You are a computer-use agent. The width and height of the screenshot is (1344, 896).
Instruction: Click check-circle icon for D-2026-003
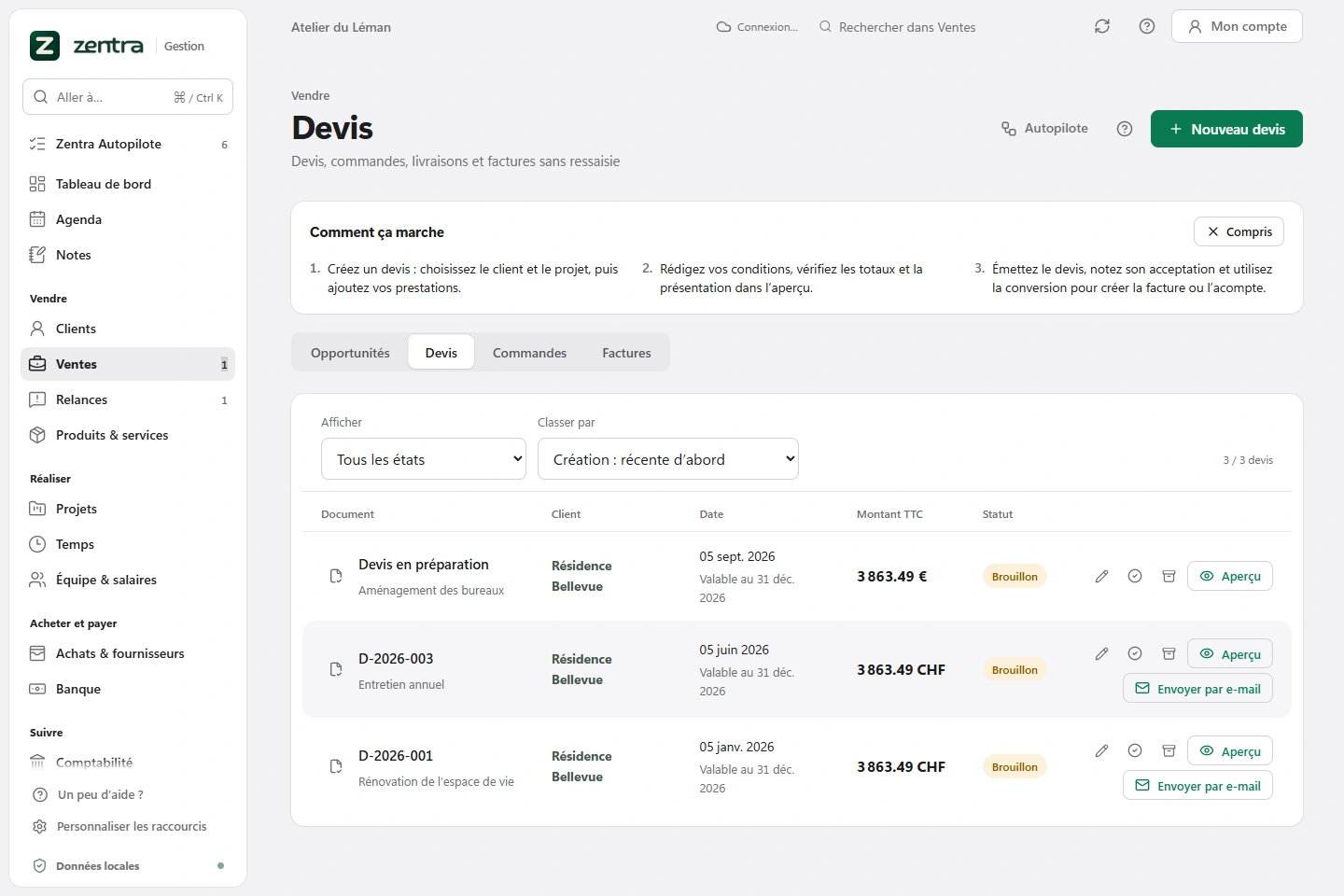(1135, 653)
